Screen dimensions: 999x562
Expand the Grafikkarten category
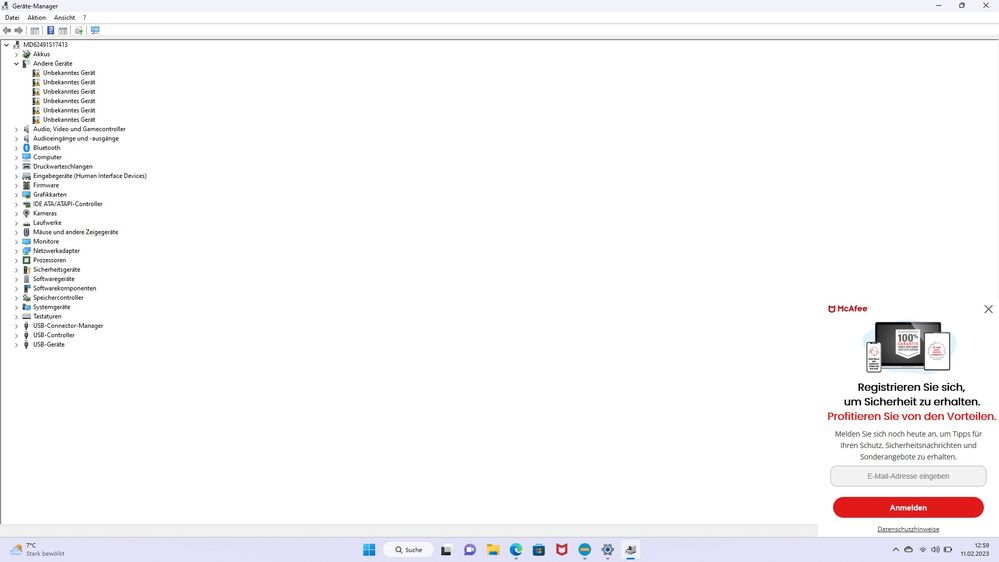point(16,195)
